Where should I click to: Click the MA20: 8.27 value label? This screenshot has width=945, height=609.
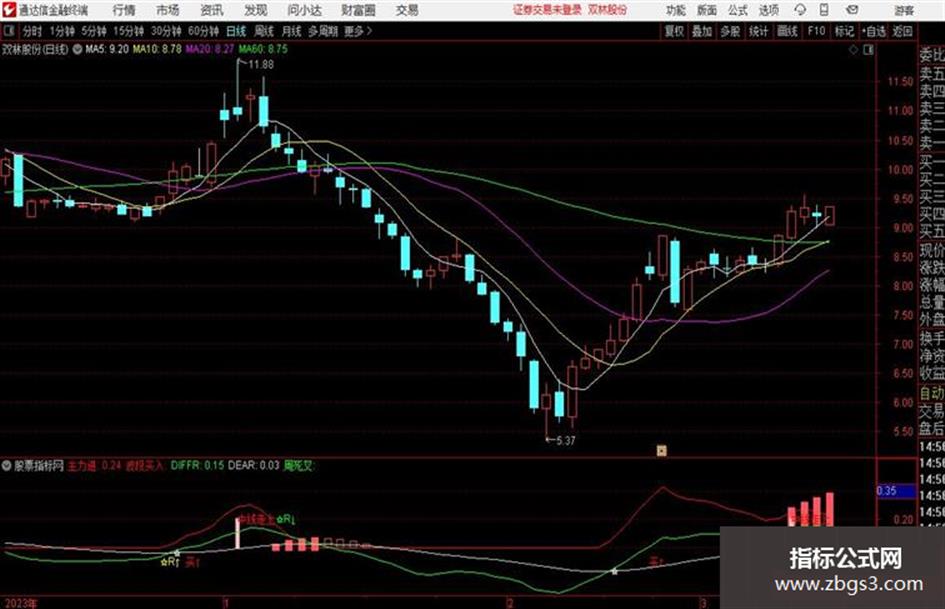210,49
